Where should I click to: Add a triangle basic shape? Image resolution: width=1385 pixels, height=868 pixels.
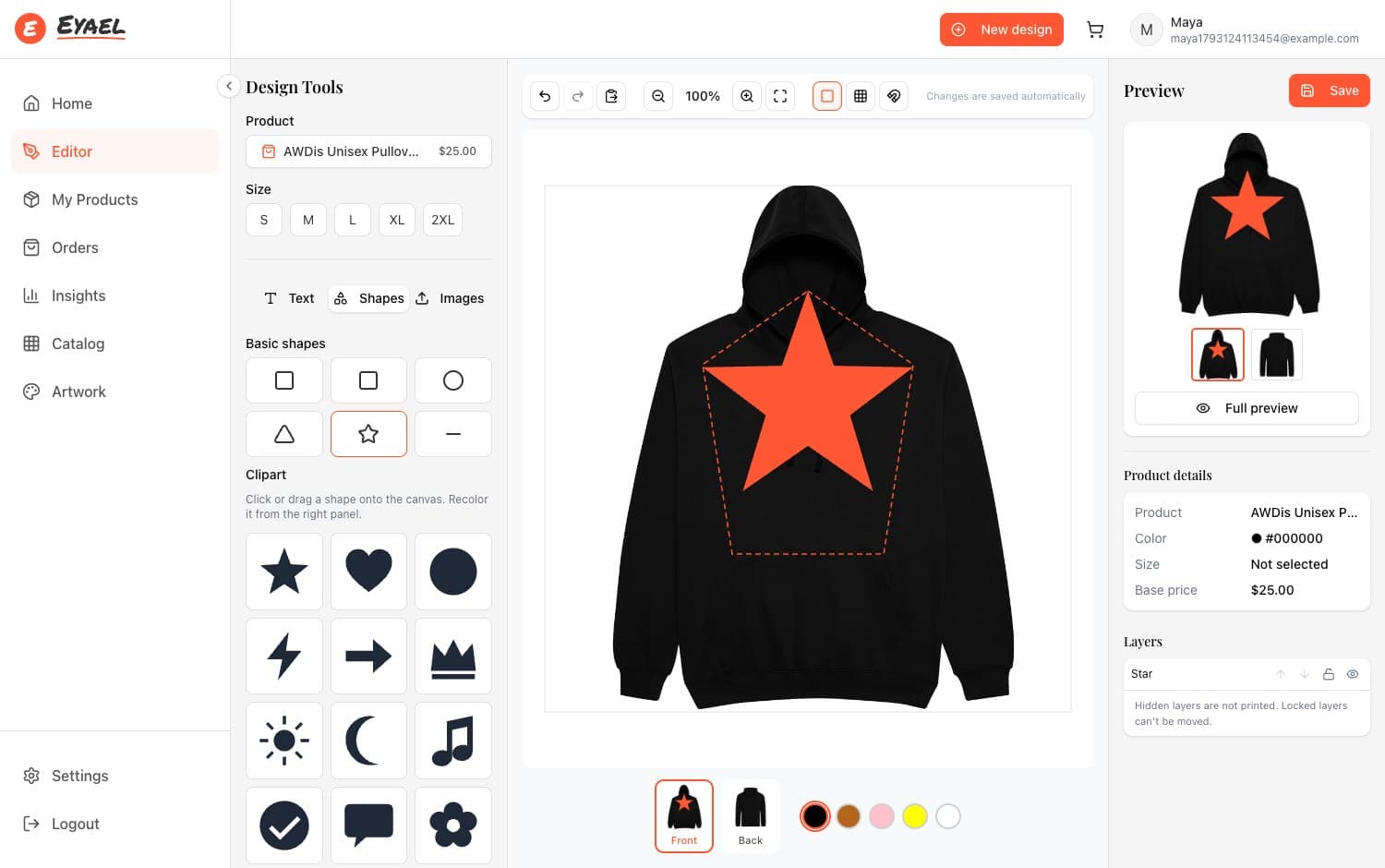pos(284,434)
